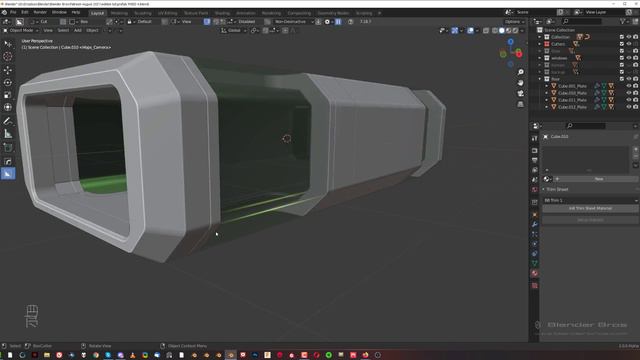Screen dimensions: 640x360
Task: Open the Options dropdown in viewport header
Action: [x=514, y=22]
